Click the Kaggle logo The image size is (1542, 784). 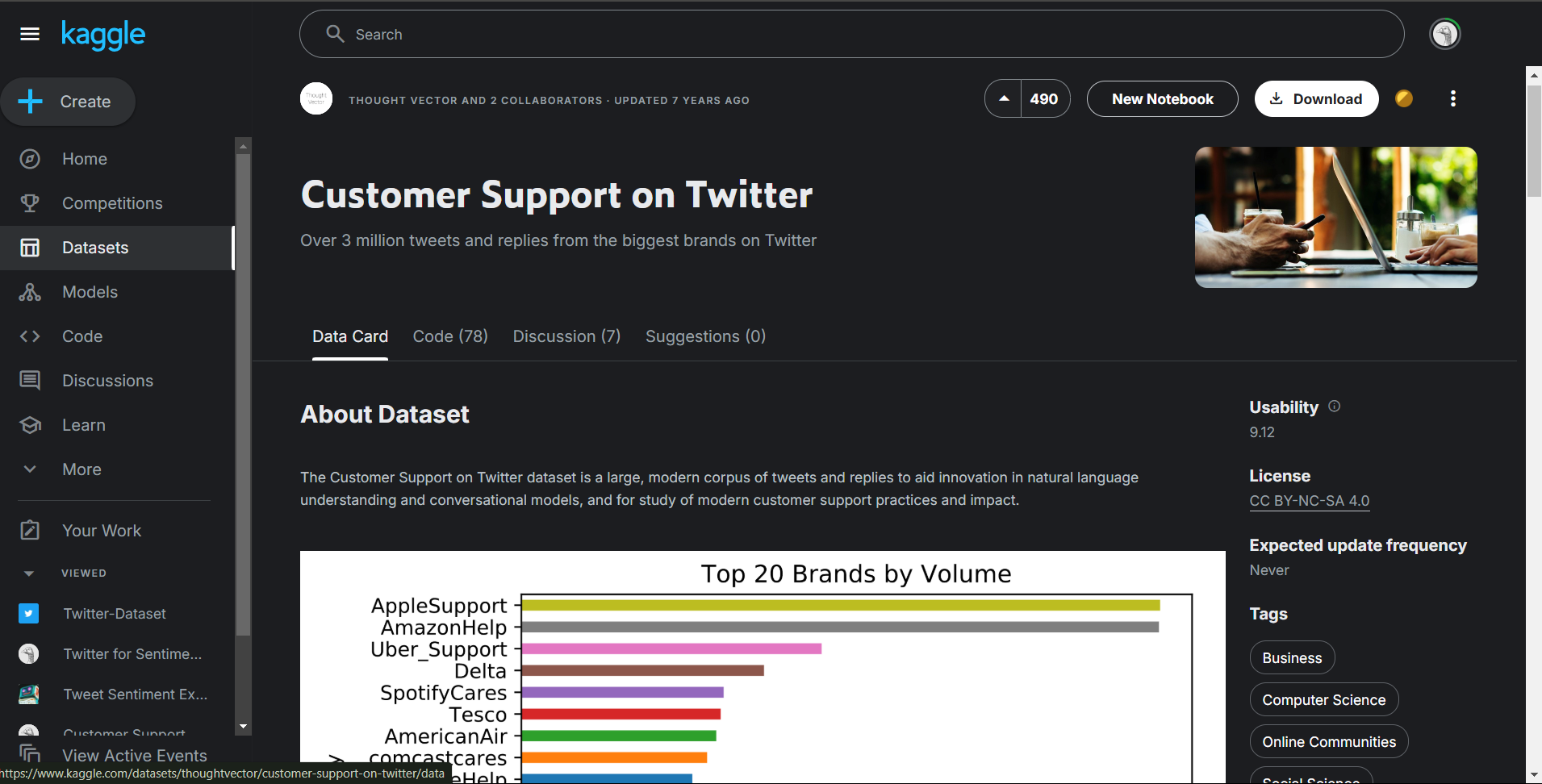[103, 35]
